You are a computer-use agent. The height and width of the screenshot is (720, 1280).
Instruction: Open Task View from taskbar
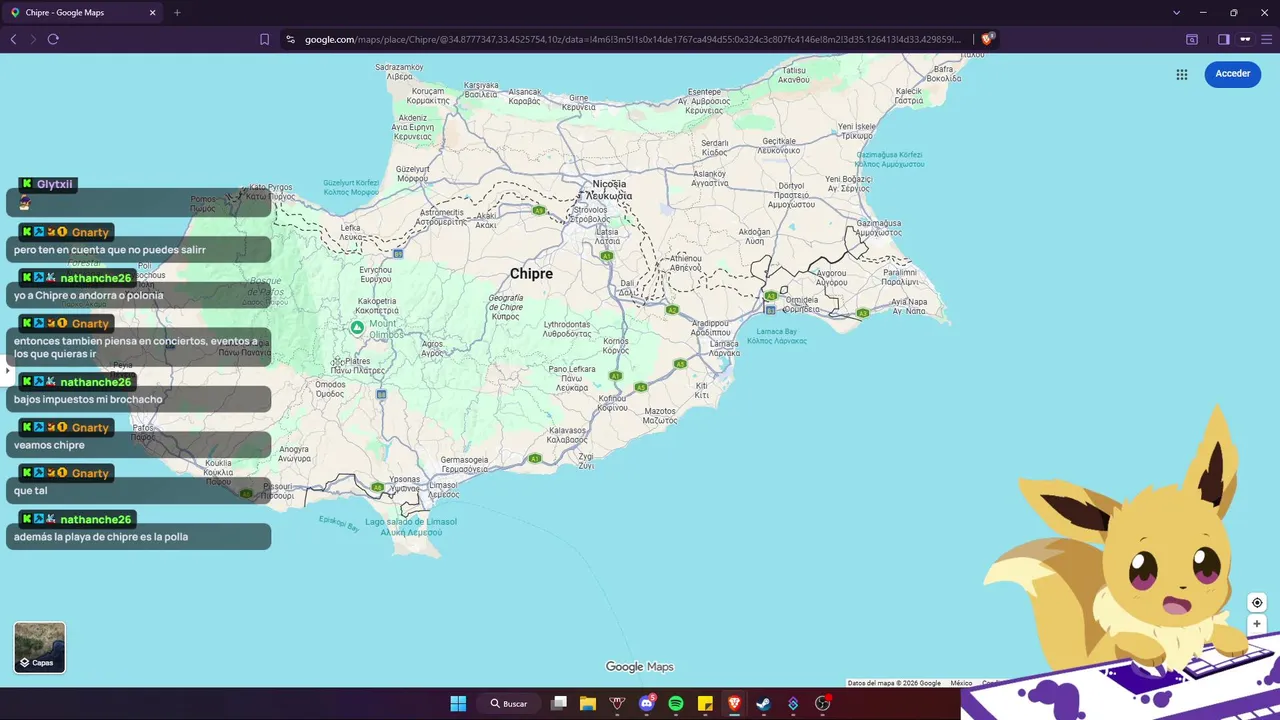point(559,703)
